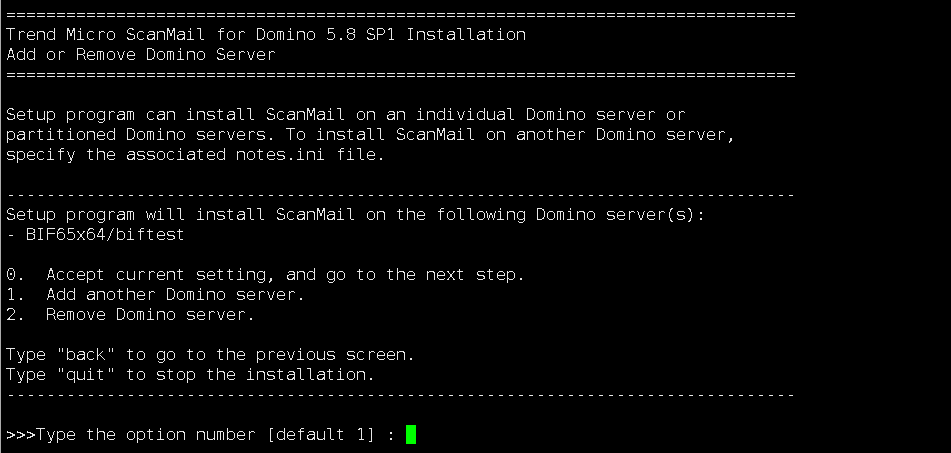
Task: Click the "Add or Remove Domino Server" heading
Action: pos(140,54)
